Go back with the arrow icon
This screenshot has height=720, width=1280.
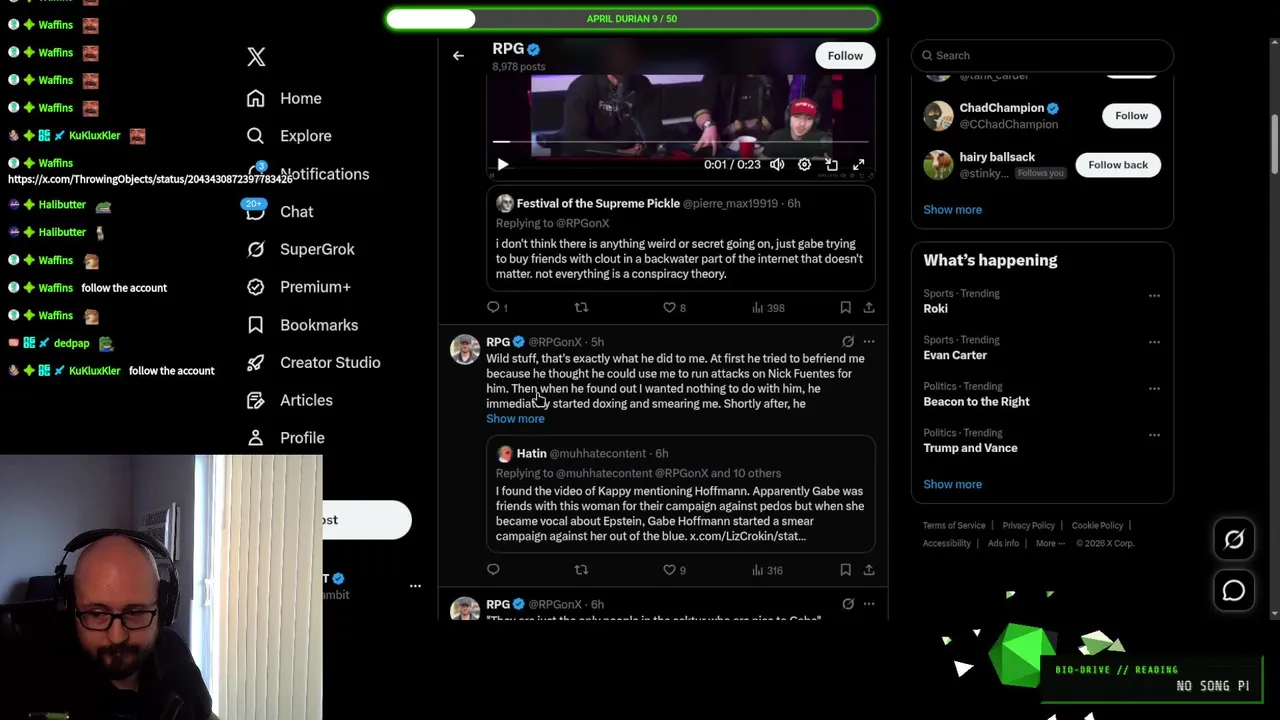[x=458, y=56]
